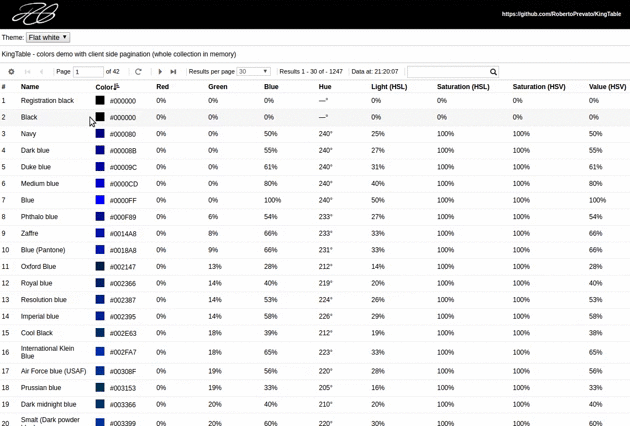This screenshot has width=630, height=426.
Task: Click hex code #00308F
Action: [x=123, y=371]
